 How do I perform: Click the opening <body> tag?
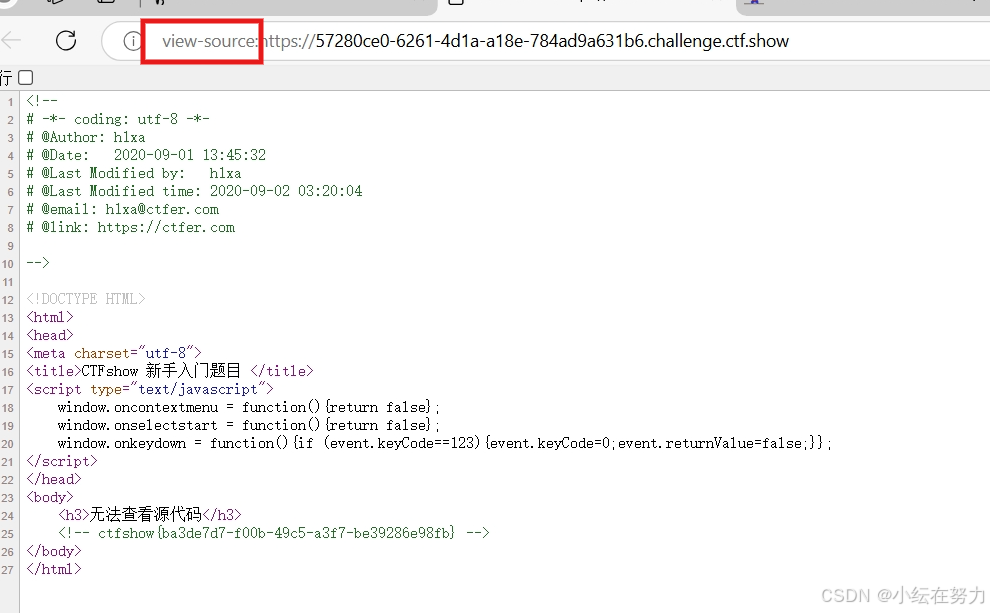point(50,497)
